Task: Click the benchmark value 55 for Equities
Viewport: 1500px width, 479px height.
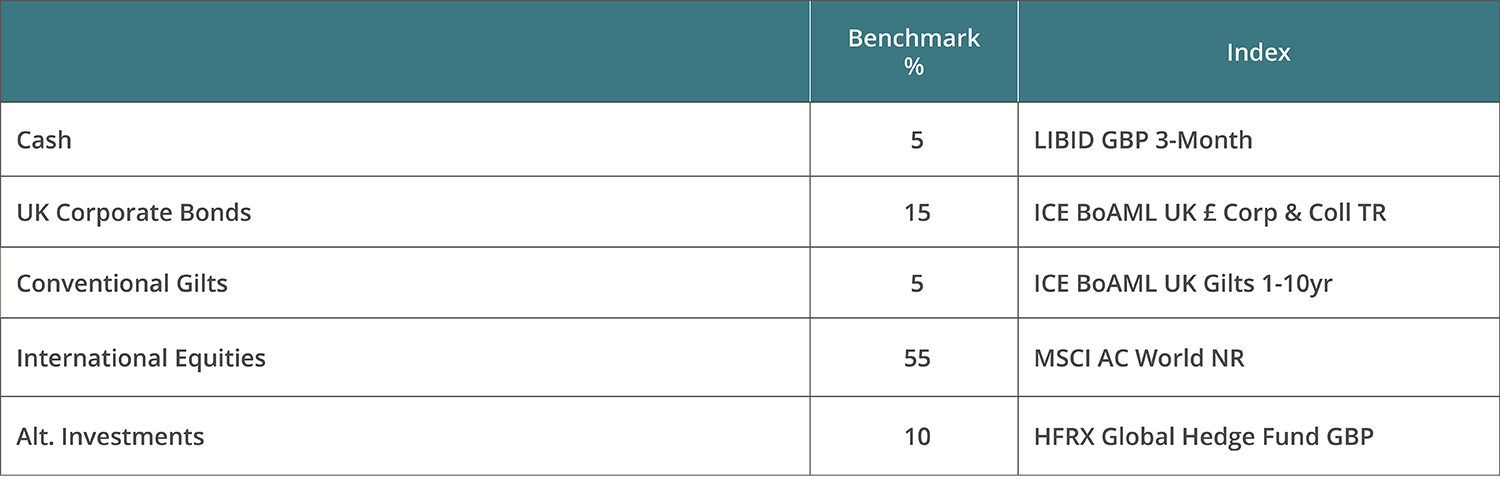Action: pyautogui.click(x=916, y=358)
